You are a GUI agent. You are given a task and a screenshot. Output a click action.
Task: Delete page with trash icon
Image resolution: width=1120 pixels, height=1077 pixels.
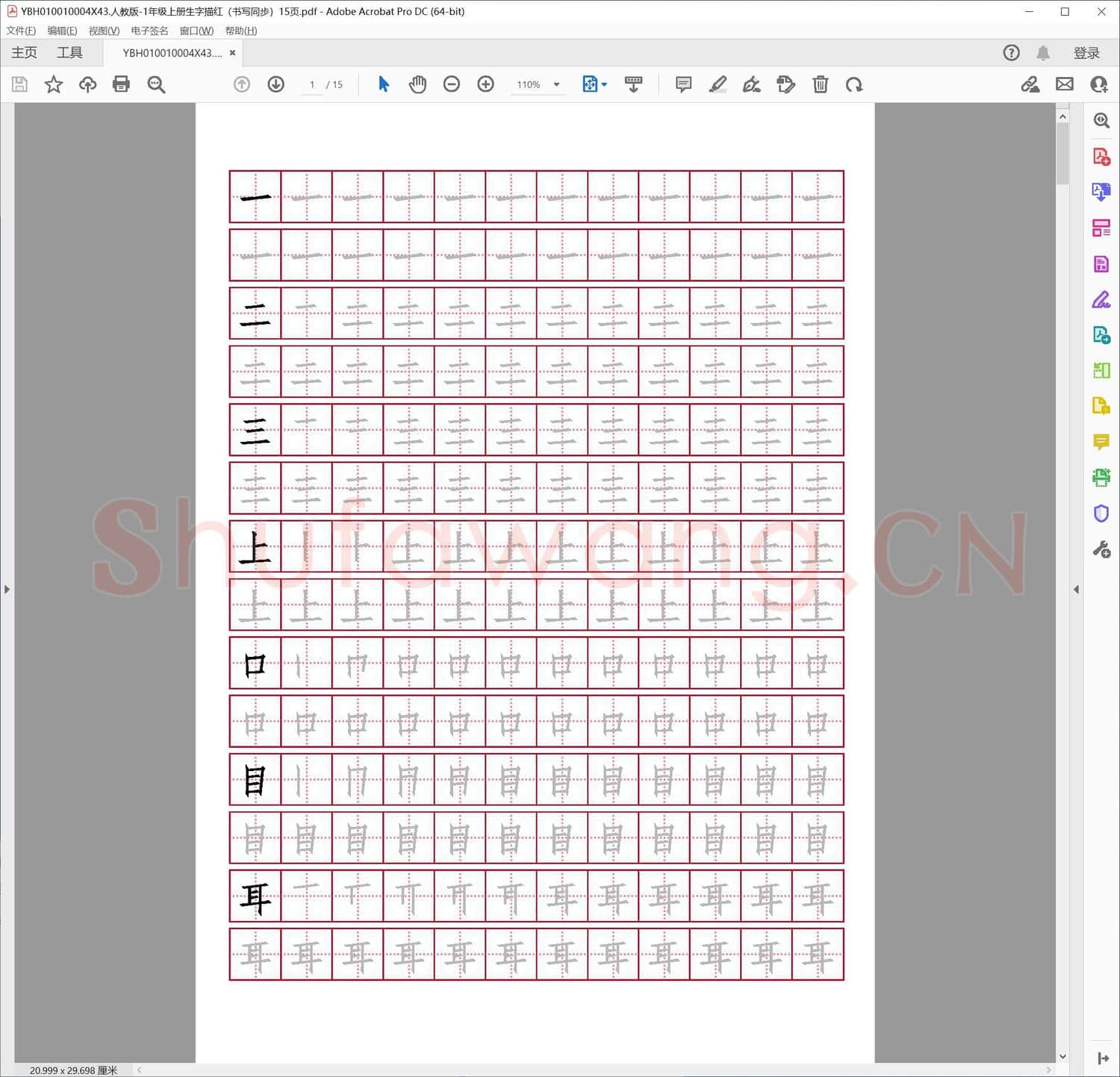coord(820,84)
